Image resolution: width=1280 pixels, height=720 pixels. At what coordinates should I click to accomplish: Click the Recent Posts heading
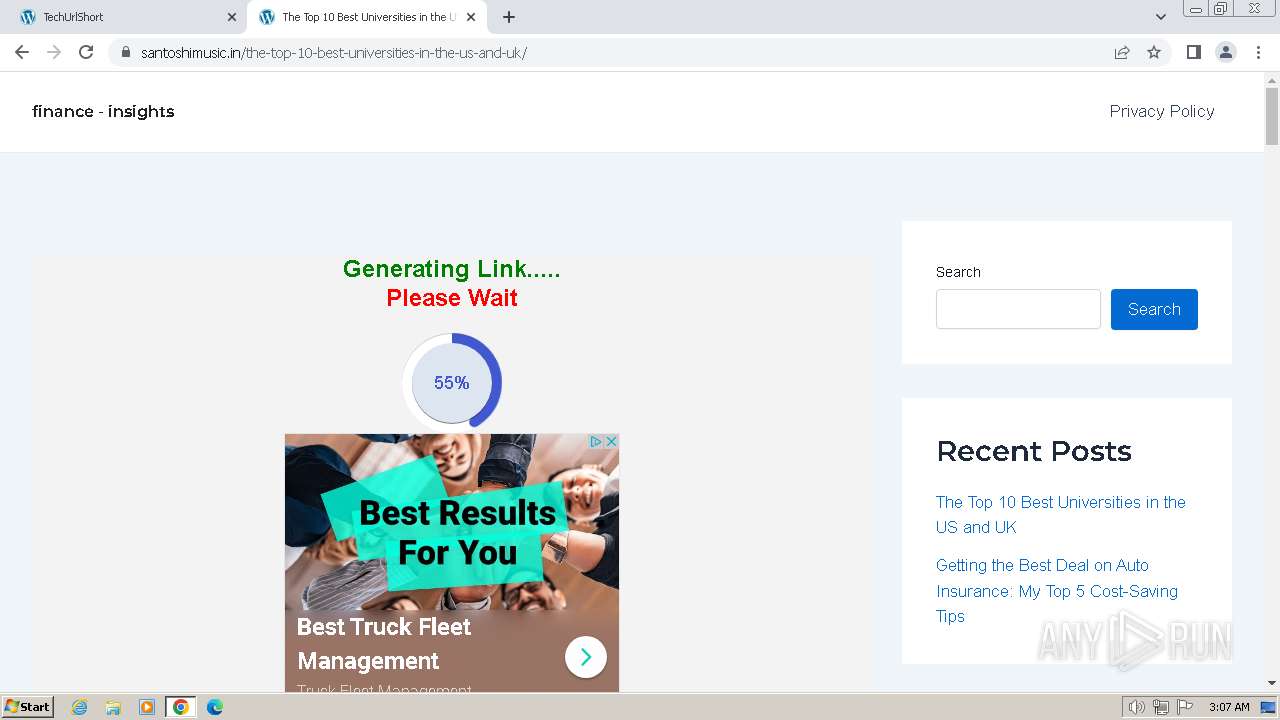[1034, 451]
